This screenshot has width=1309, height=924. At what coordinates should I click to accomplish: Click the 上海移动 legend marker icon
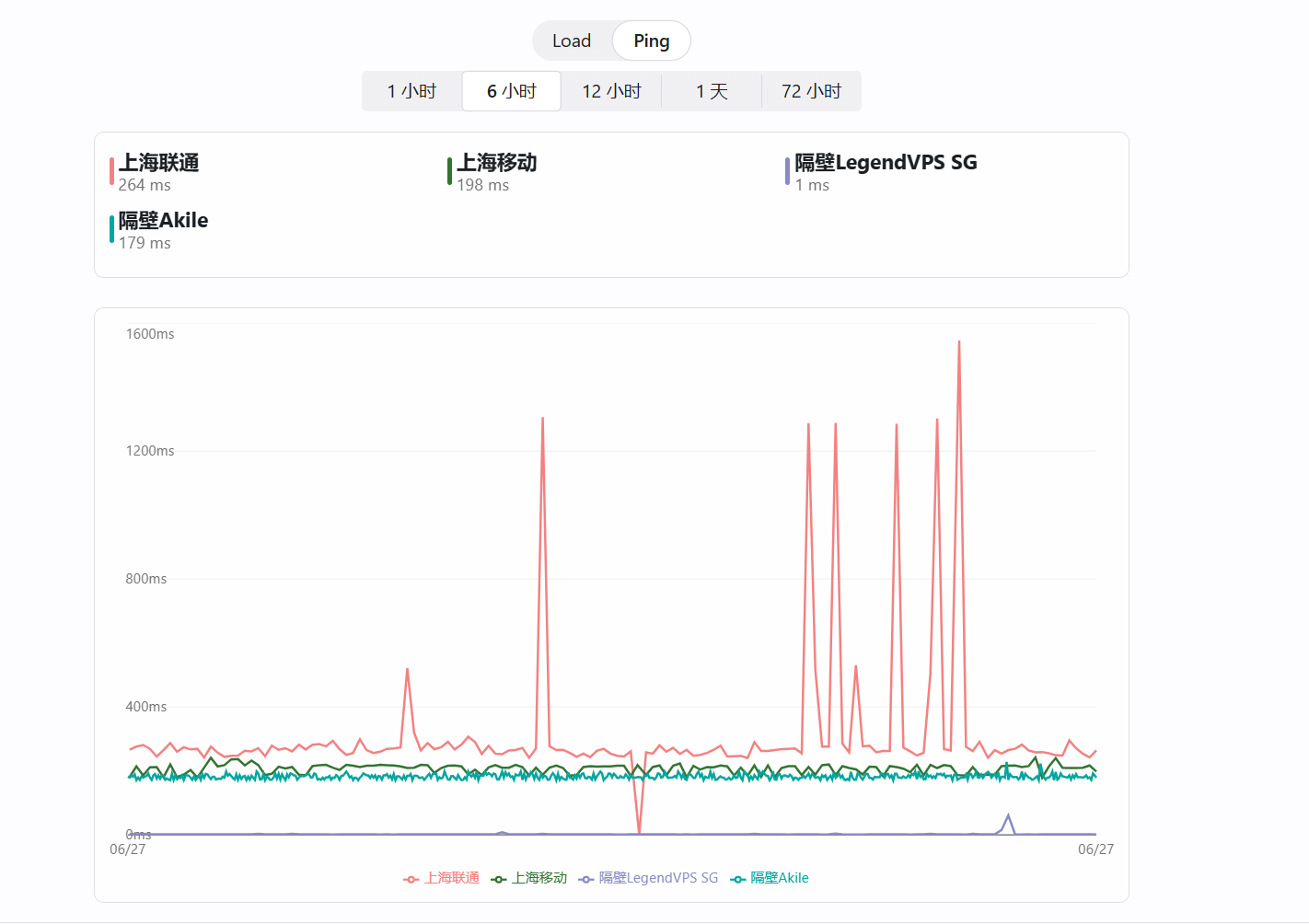[x=499, y=879]
